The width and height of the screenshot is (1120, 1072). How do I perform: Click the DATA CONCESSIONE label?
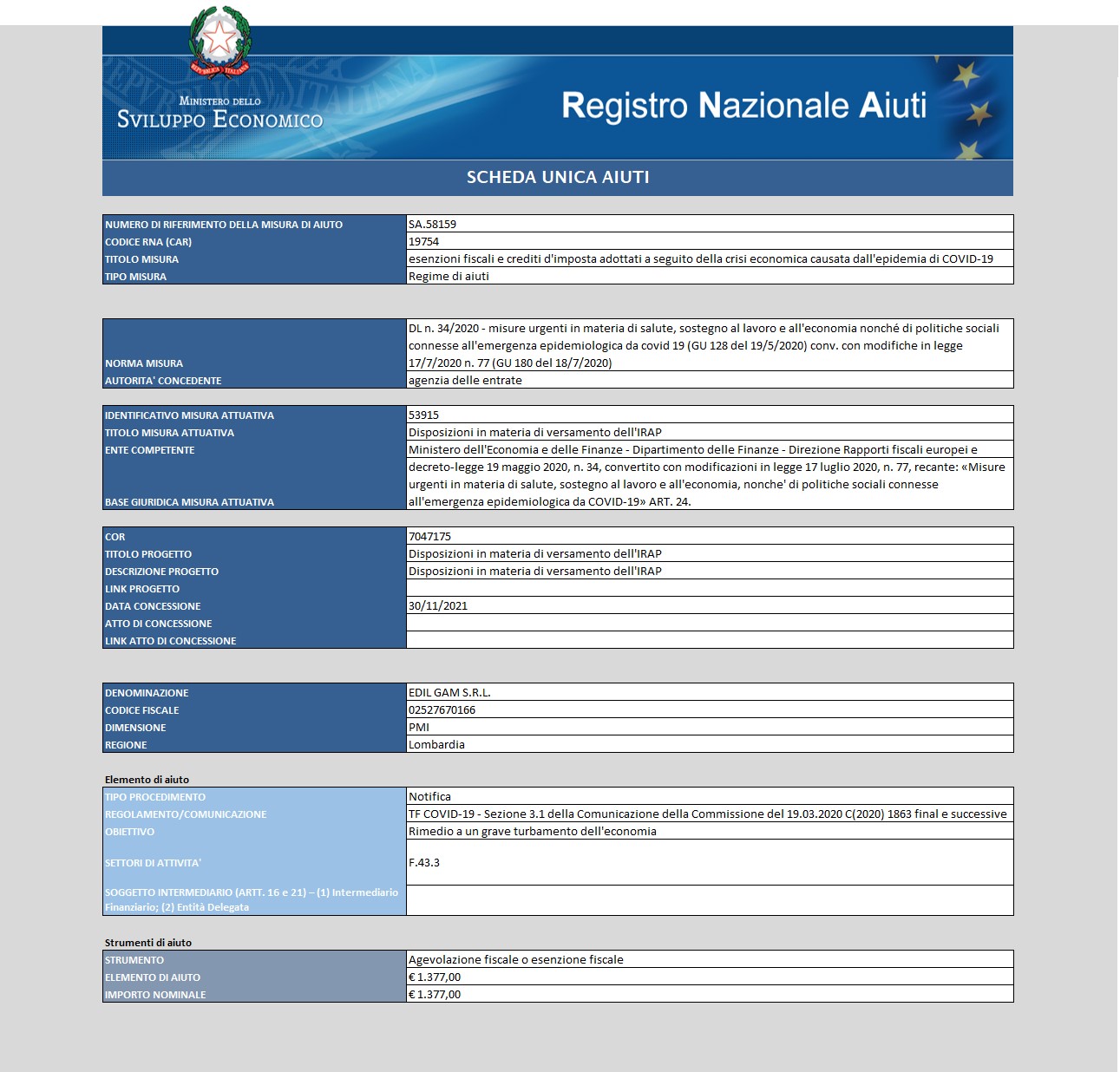point(153,606)
